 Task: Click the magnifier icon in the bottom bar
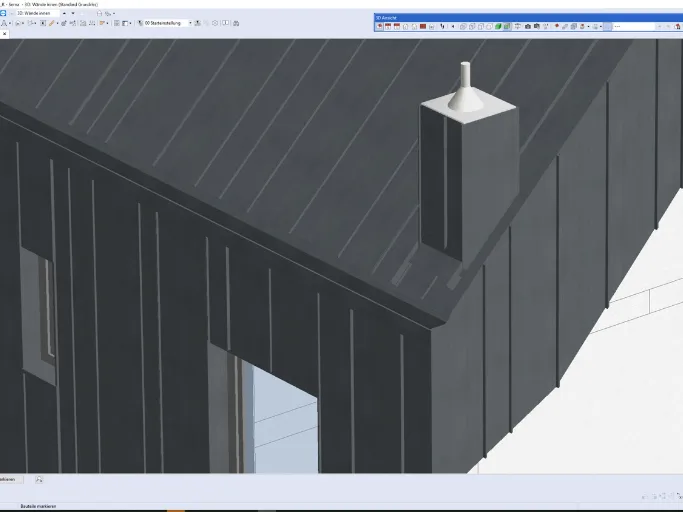pos(39,479)
